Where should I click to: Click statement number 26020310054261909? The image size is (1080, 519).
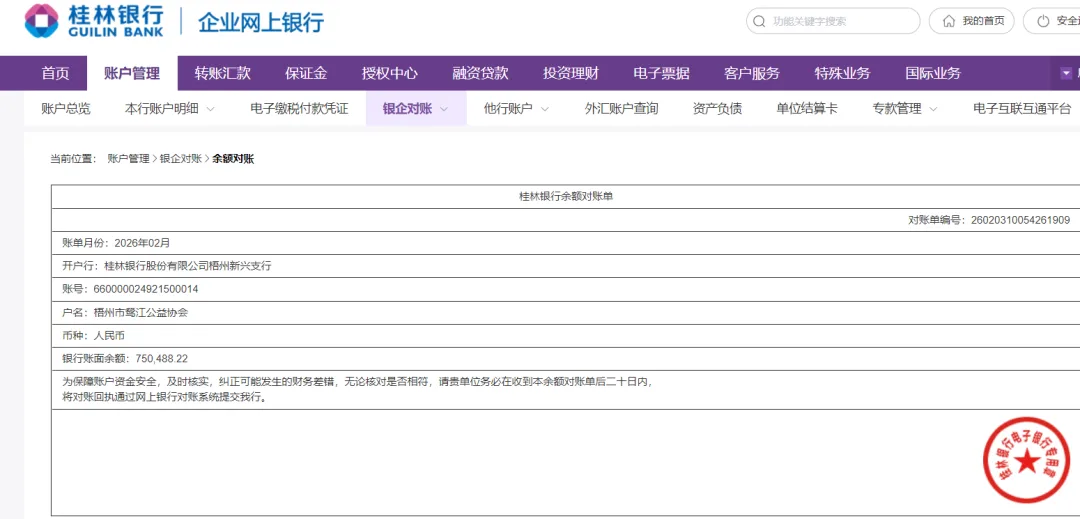click(x=1020, y=220)
